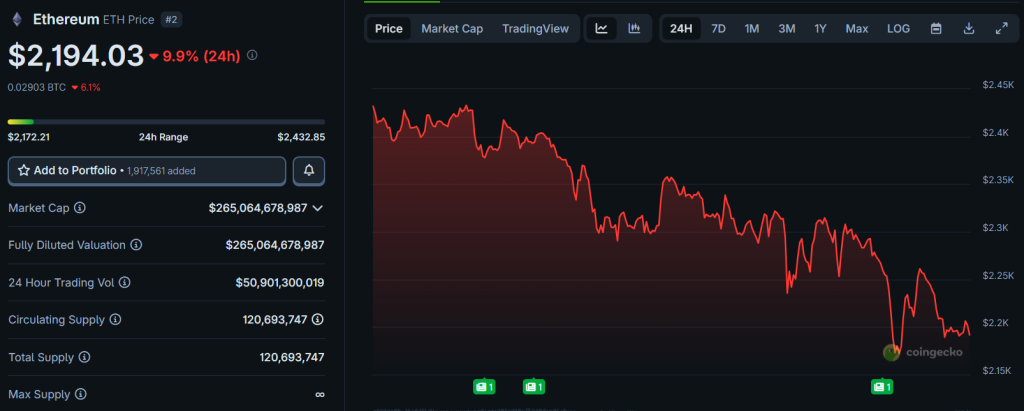Select the candlestick chart icon
The image size is (1024, 411).
tap(634, 29)
